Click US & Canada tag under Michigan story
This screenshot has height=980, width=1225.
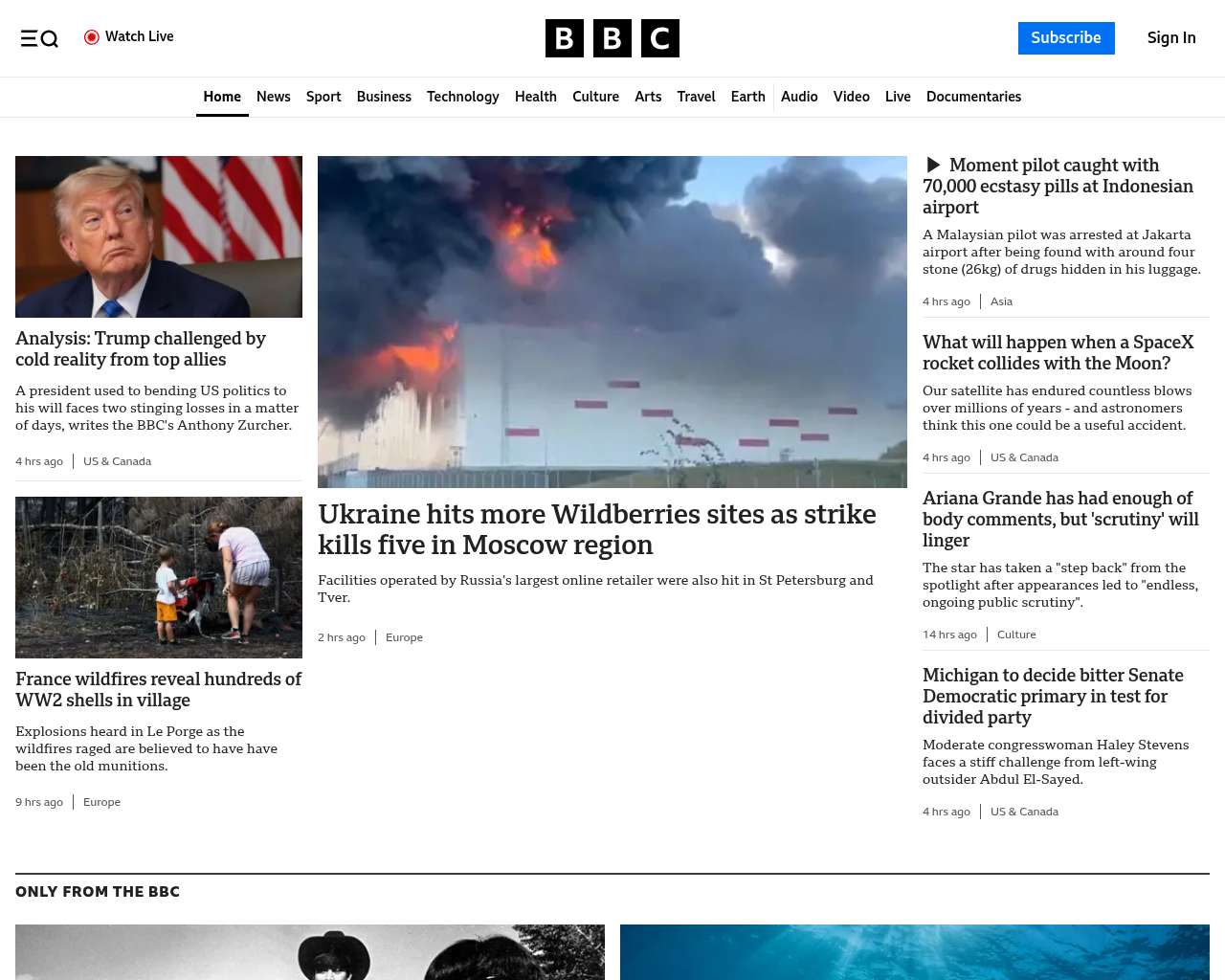1024,812
